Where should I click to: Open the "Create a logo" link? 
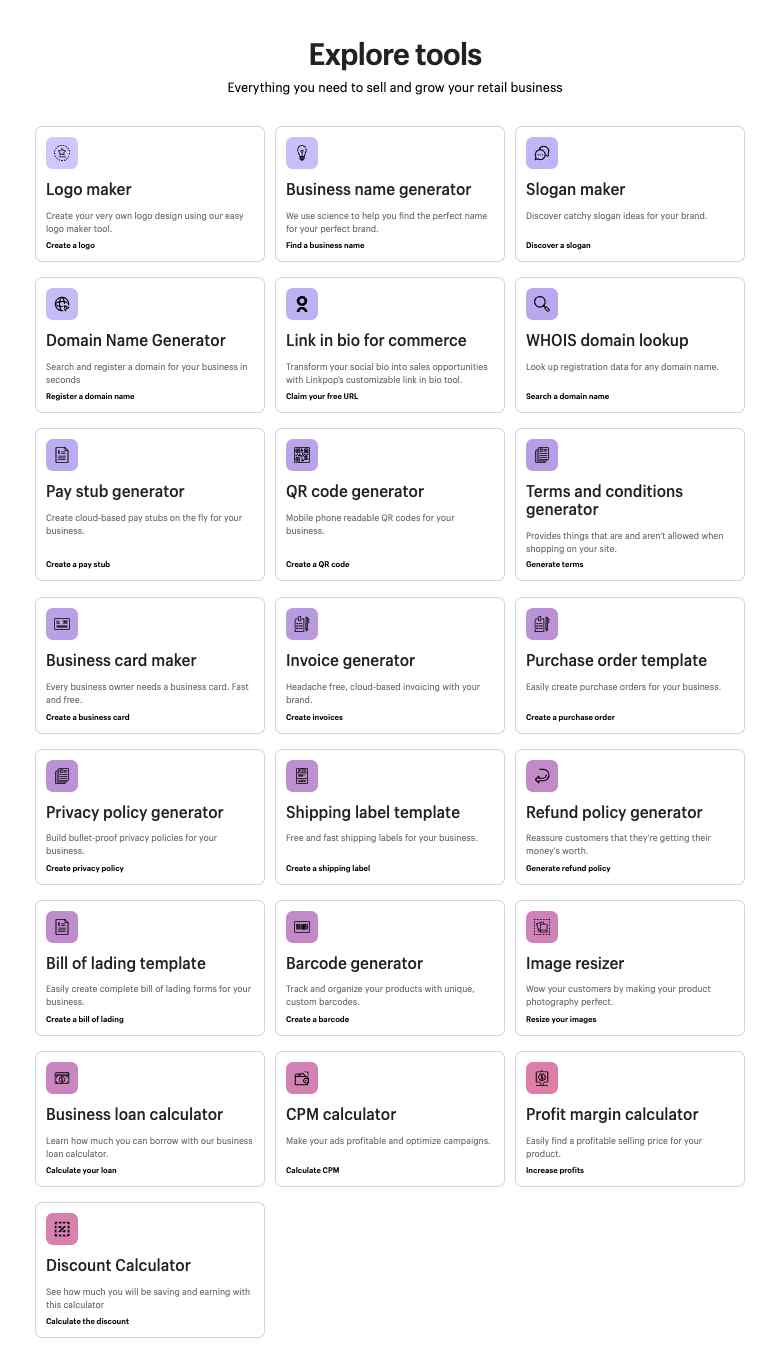click(x=71, y=245)
